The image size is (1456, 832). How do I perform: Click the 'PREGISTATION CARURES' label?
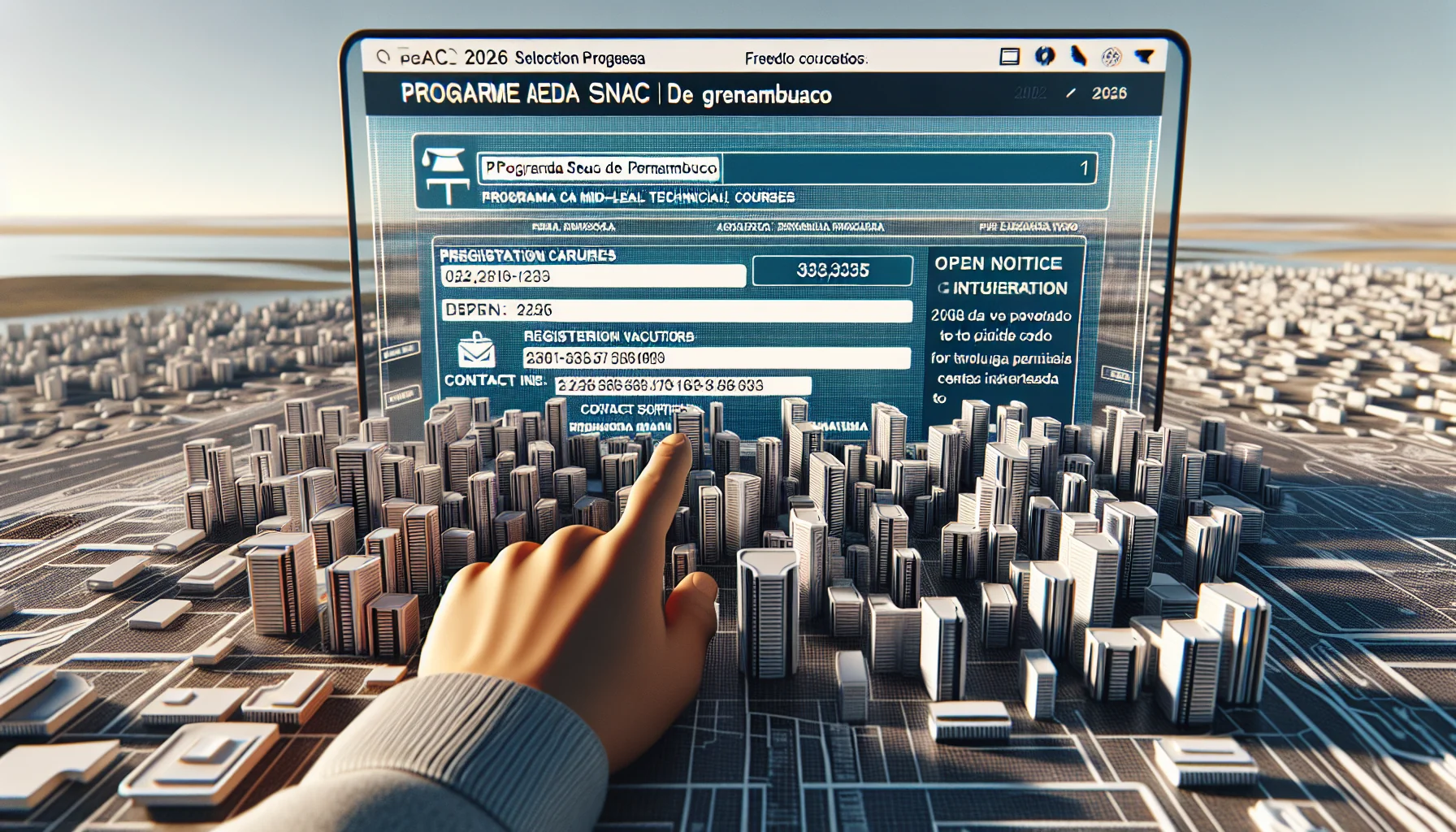coord(528,255)
